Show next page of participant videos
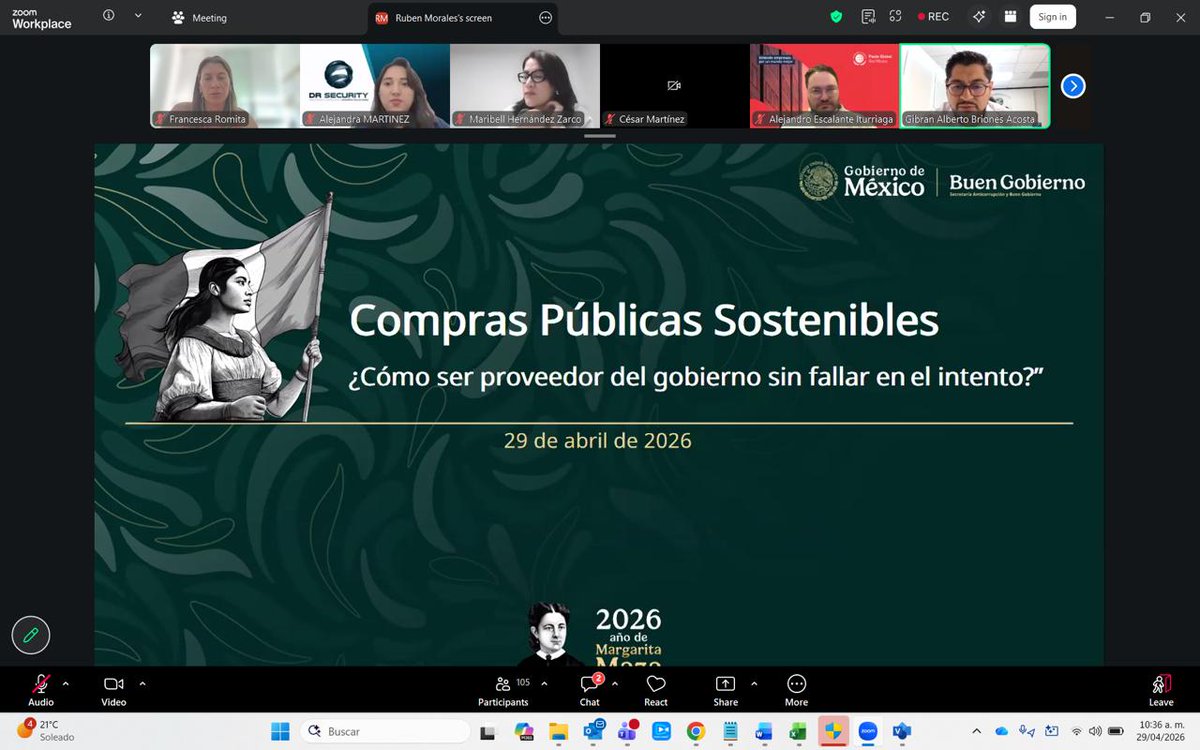The height and width of the screenshot is (750, 1200). point(1073,86)
